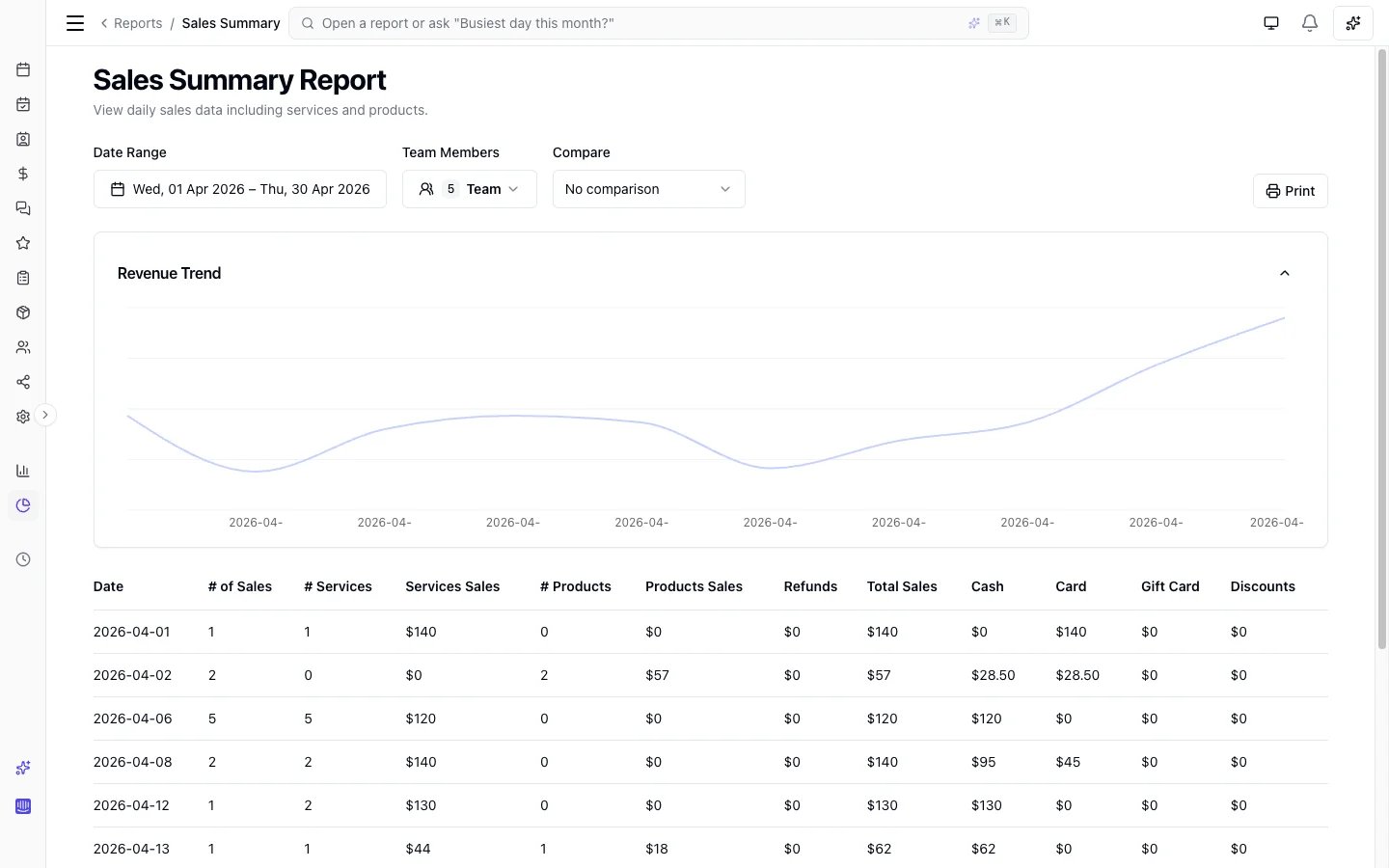
Task: Click the $57 Products Sales cell
Action: [x=657, y=675]
